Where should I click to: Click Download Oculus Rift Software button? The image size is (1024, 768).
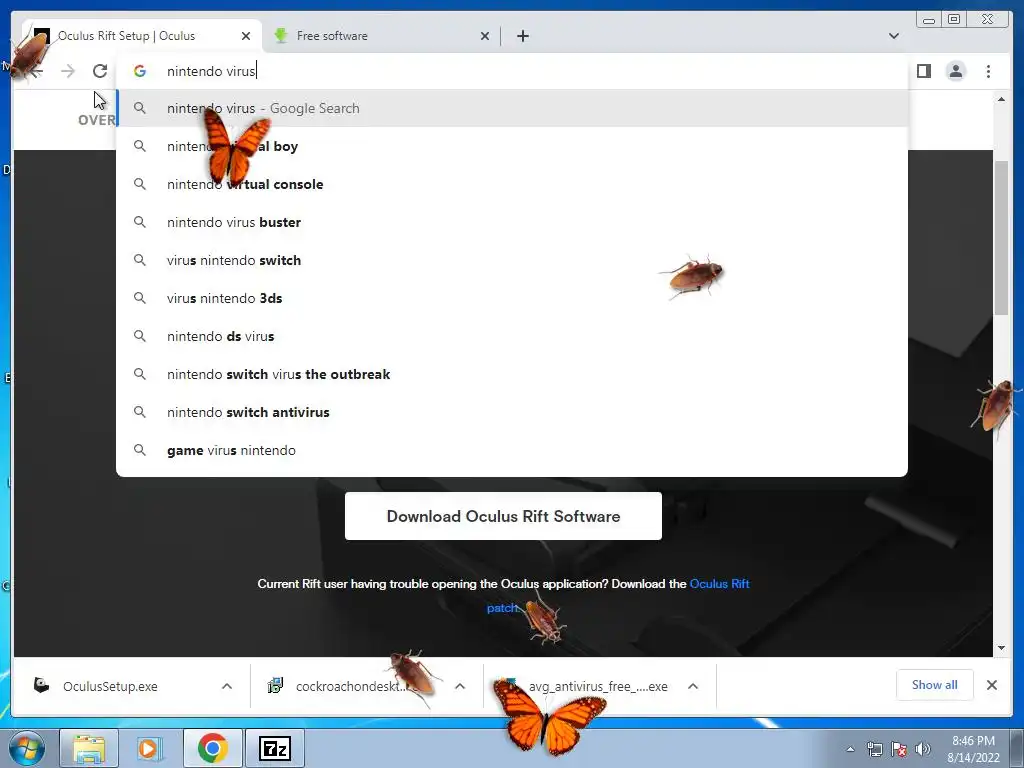[503, 516]
